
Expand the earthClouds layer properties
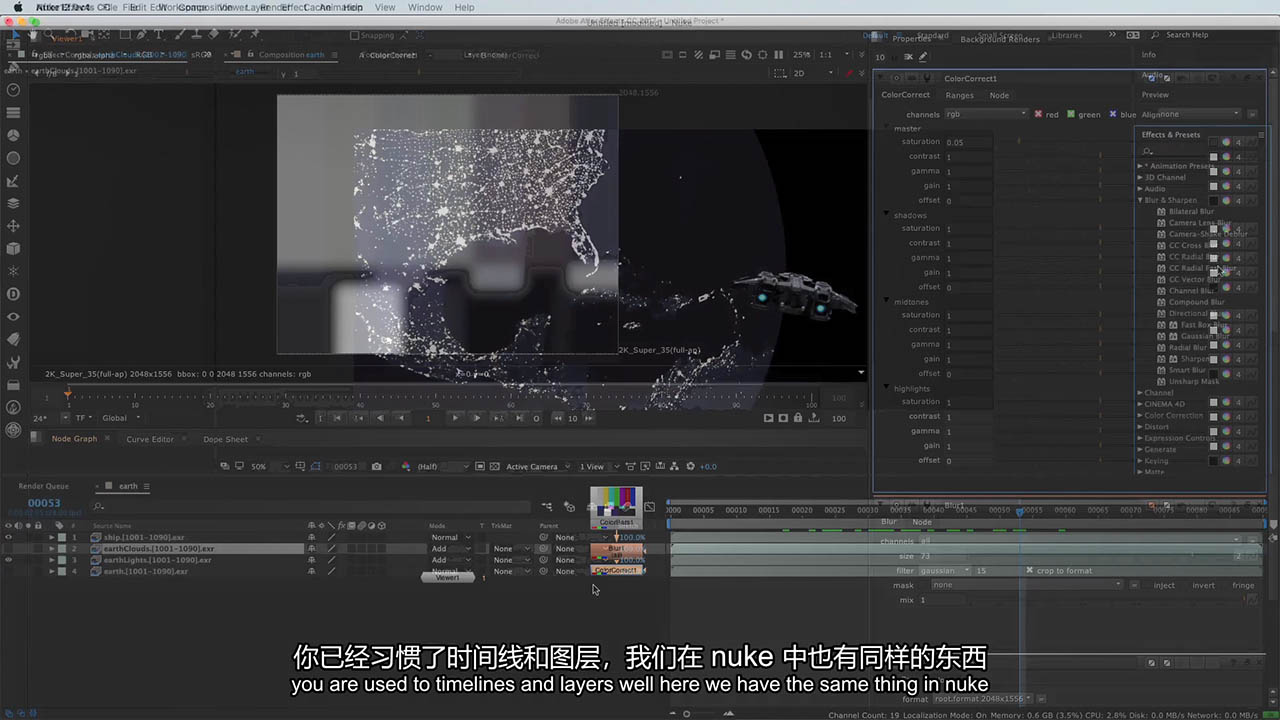tap(52, 549)
